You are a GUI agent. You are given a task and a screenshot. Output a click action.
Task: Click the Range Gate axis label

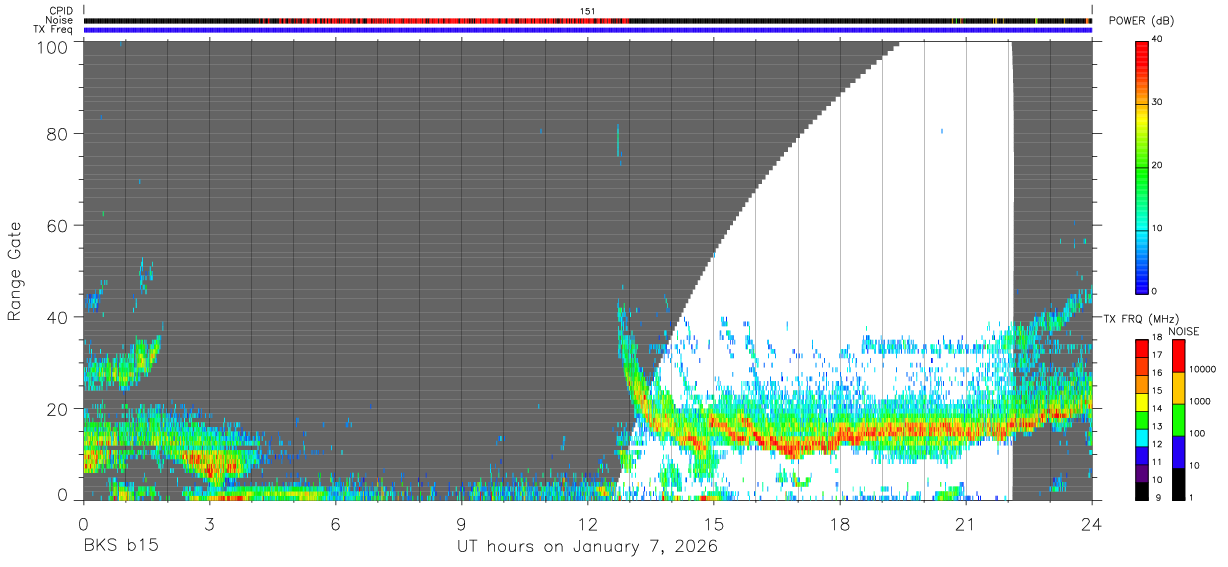[x=15, y=272]
